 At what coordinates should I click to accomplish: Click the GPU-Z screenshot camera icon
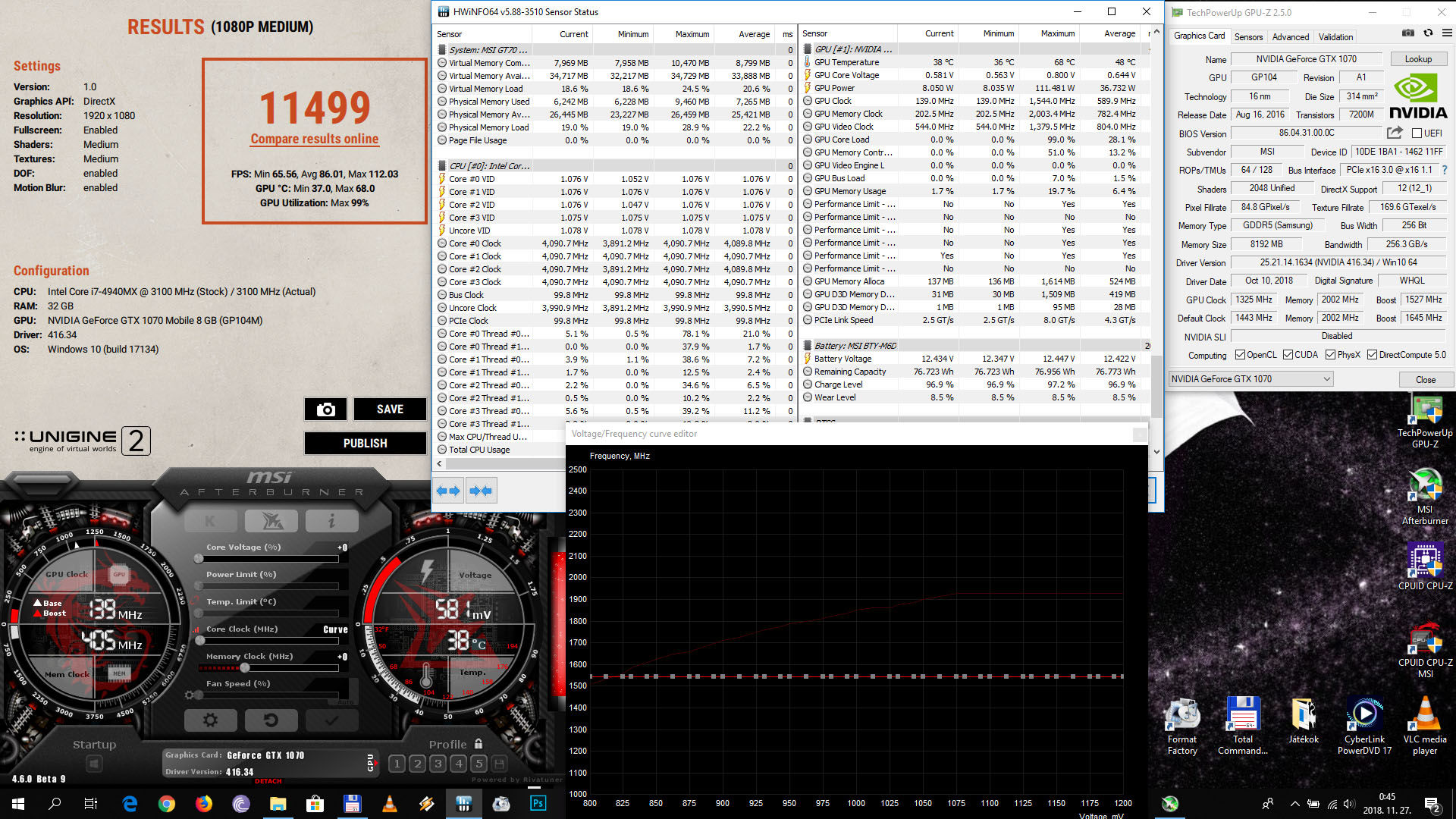[x=1408, y=33]
